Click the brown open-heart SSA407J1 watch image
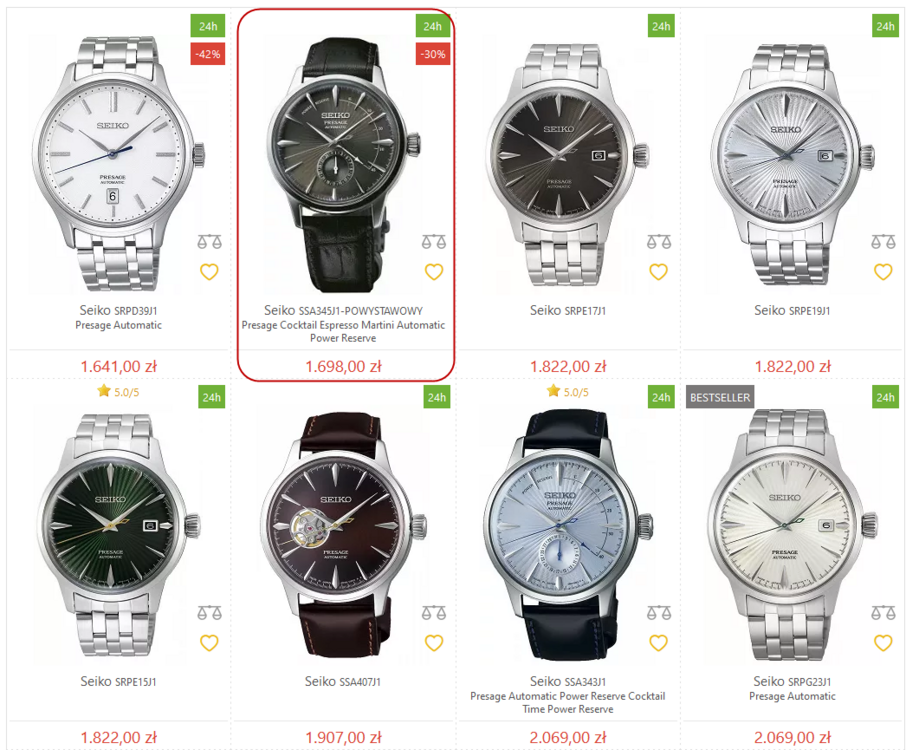Image resolution: width=906 pixels, height=750 pixels. [343, 534]
